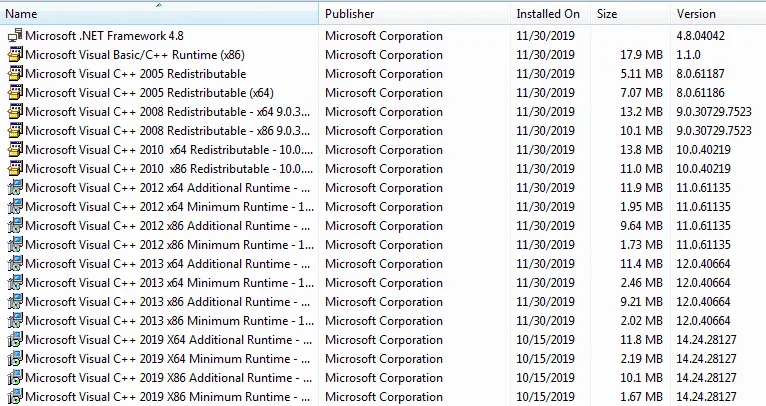Viewport: 766px width, 406px height.
Task: Click version 14.24.28127 in the 2019 X64 Minimum Runtime row
Action: (x=706, y=359)
